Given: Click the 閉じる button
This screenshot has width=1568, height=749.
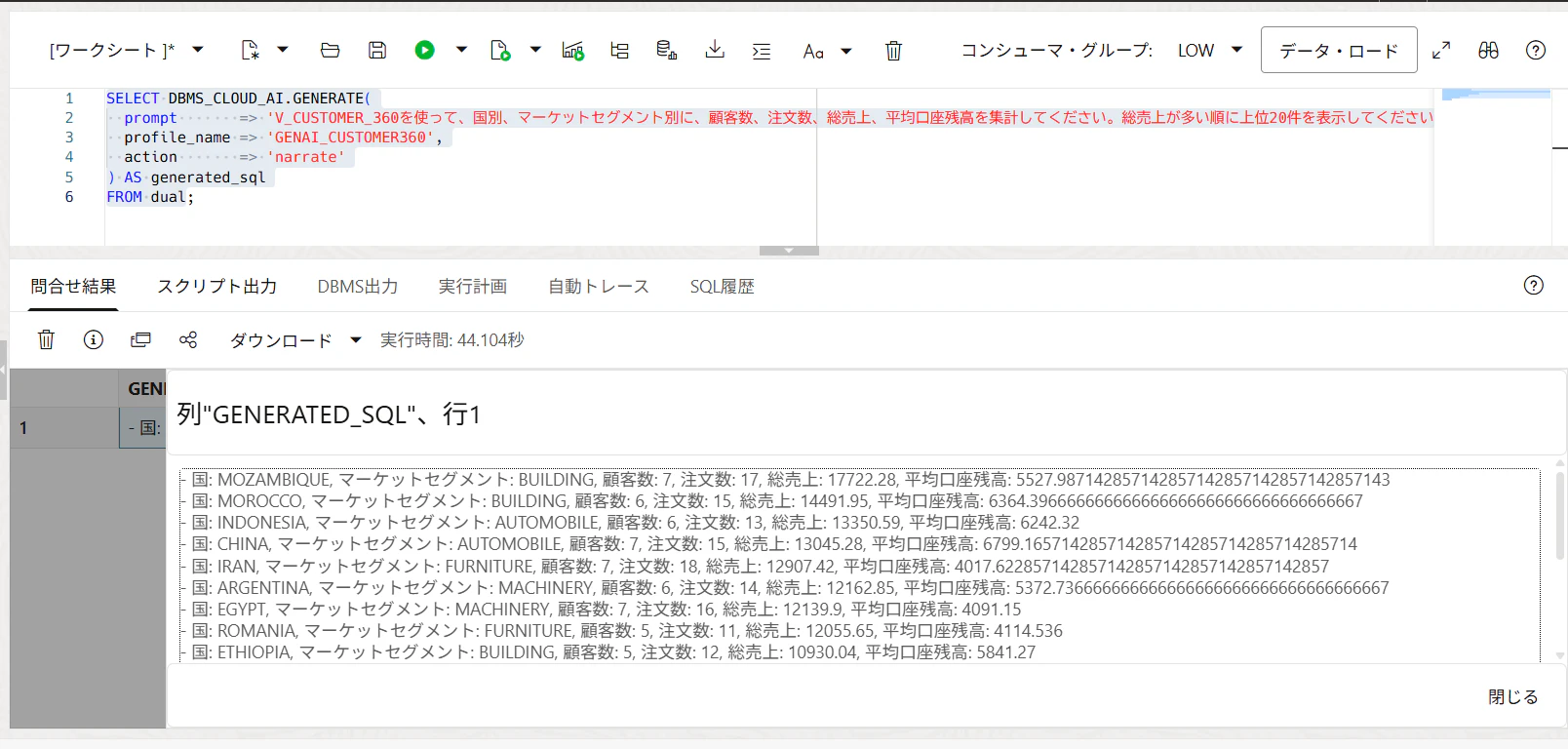Looking at the screenshot, I should click(x=1513, y=696).
